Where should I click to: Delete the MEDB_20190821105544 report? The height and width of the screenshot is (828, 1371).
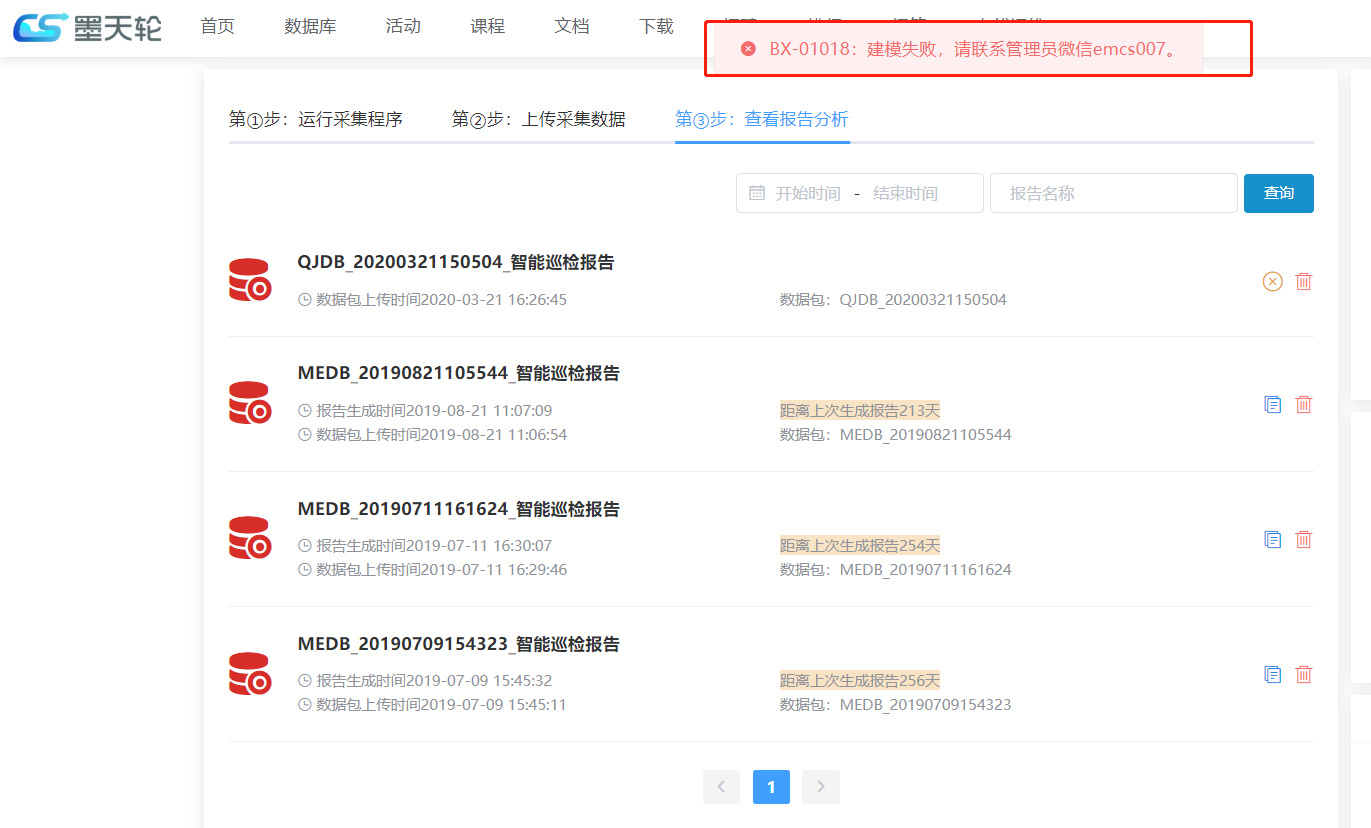(1303, 405)
